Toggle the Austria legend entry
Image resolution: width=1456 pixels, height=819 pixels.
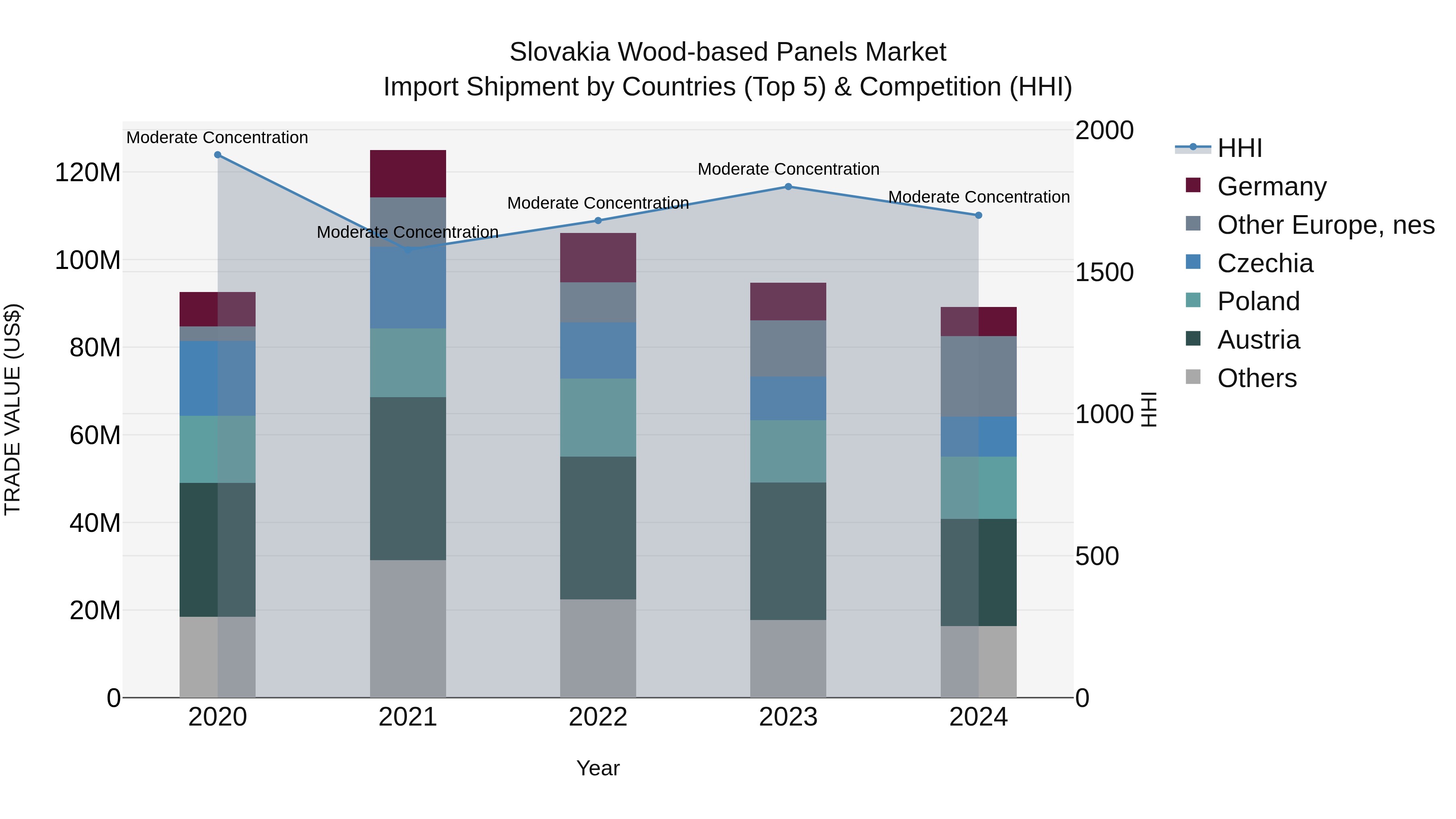tap(1242, 340)
